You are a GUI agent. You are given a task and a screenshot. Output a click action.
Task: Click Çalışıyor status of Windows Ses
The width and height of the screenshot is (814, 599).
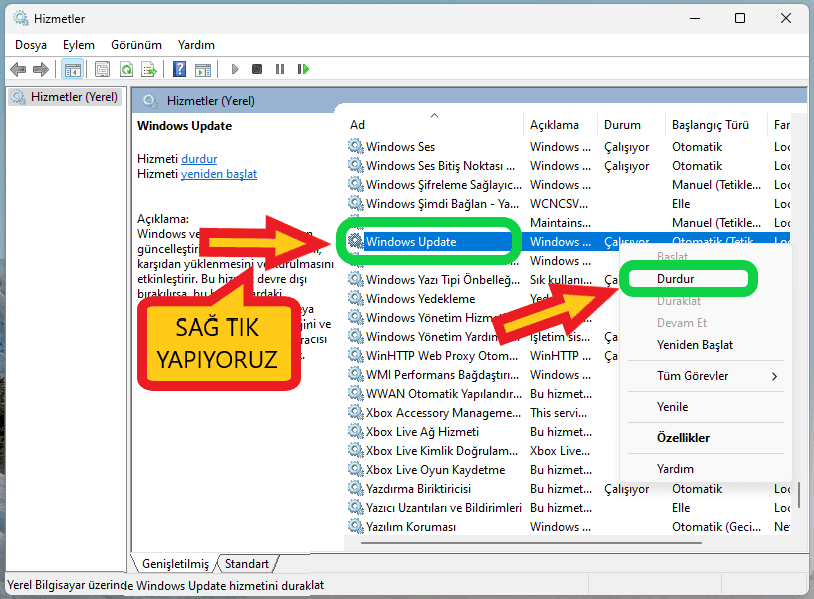coord(627,147)
